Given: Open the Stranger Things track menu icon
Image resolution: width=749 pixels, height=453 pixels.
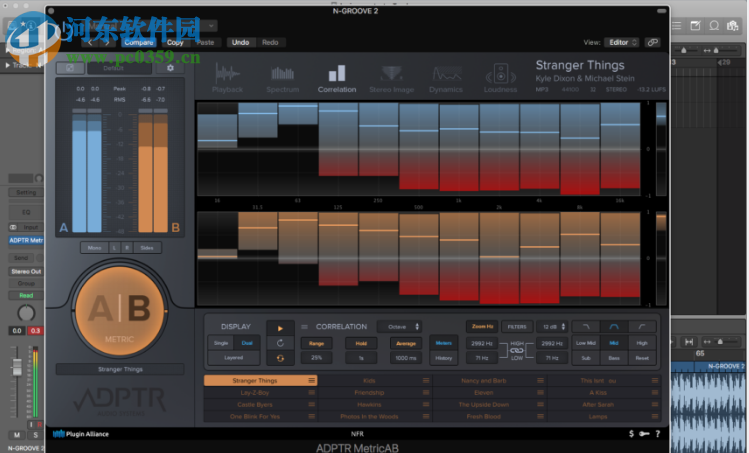Looking at the screenshot, I should [x=311, y=380].
